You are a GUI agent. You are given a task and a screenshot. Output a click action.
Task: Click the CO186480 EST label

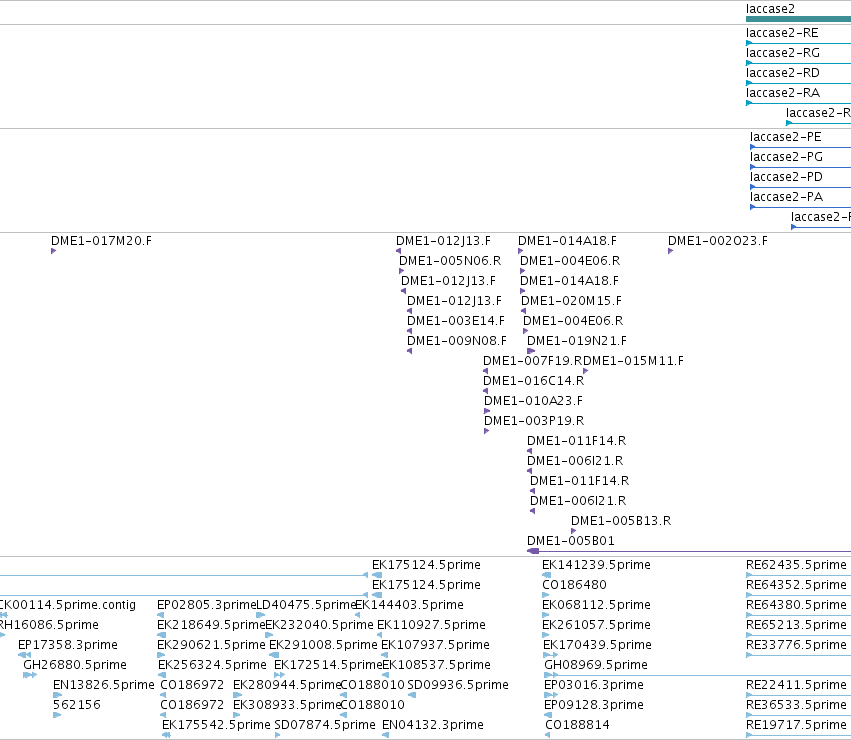point(575,585)
